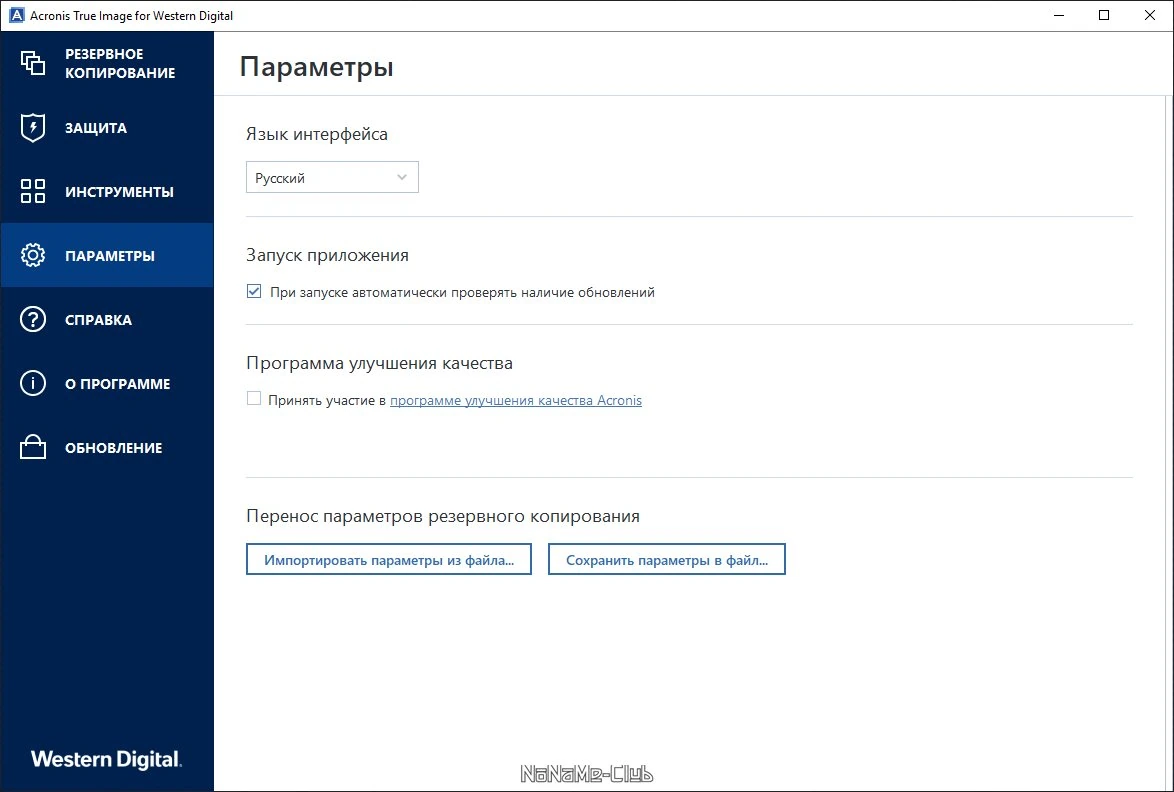1174x792 pixels.
Task: Go to the ЗАЩИТА section
Action: pos(107,127)
